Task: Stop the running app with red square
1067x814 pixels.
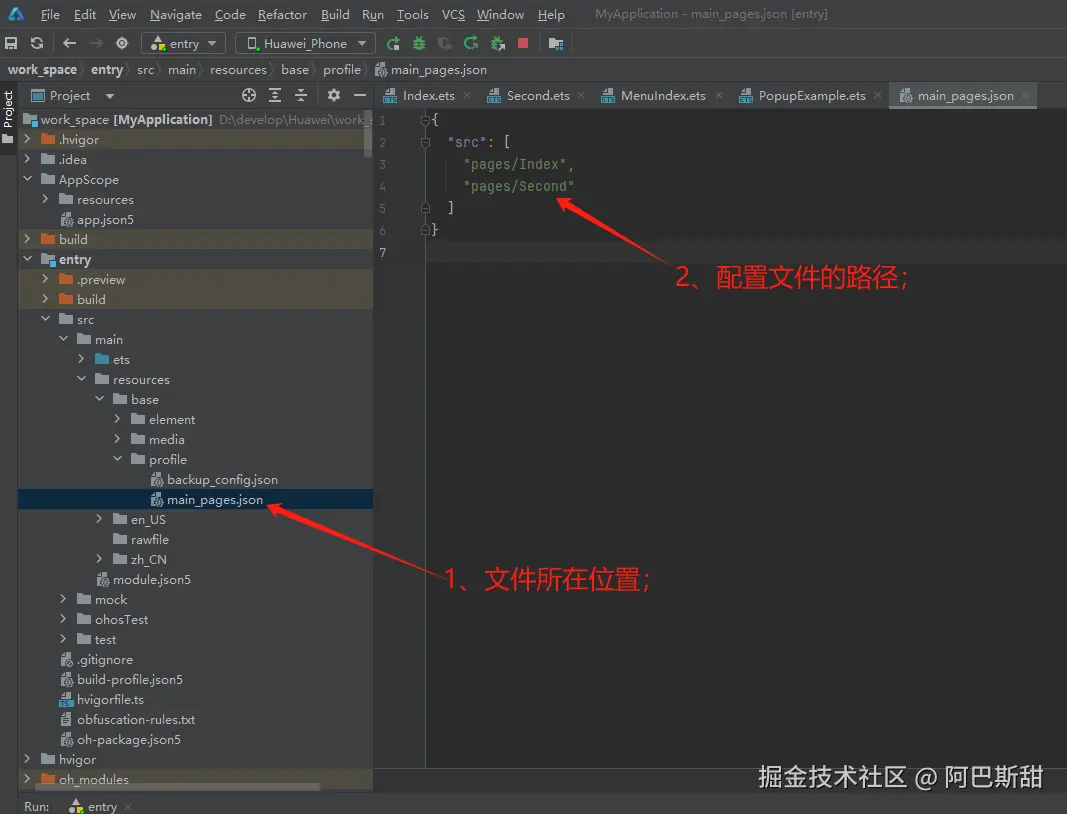Action: [x=523, y=44]
